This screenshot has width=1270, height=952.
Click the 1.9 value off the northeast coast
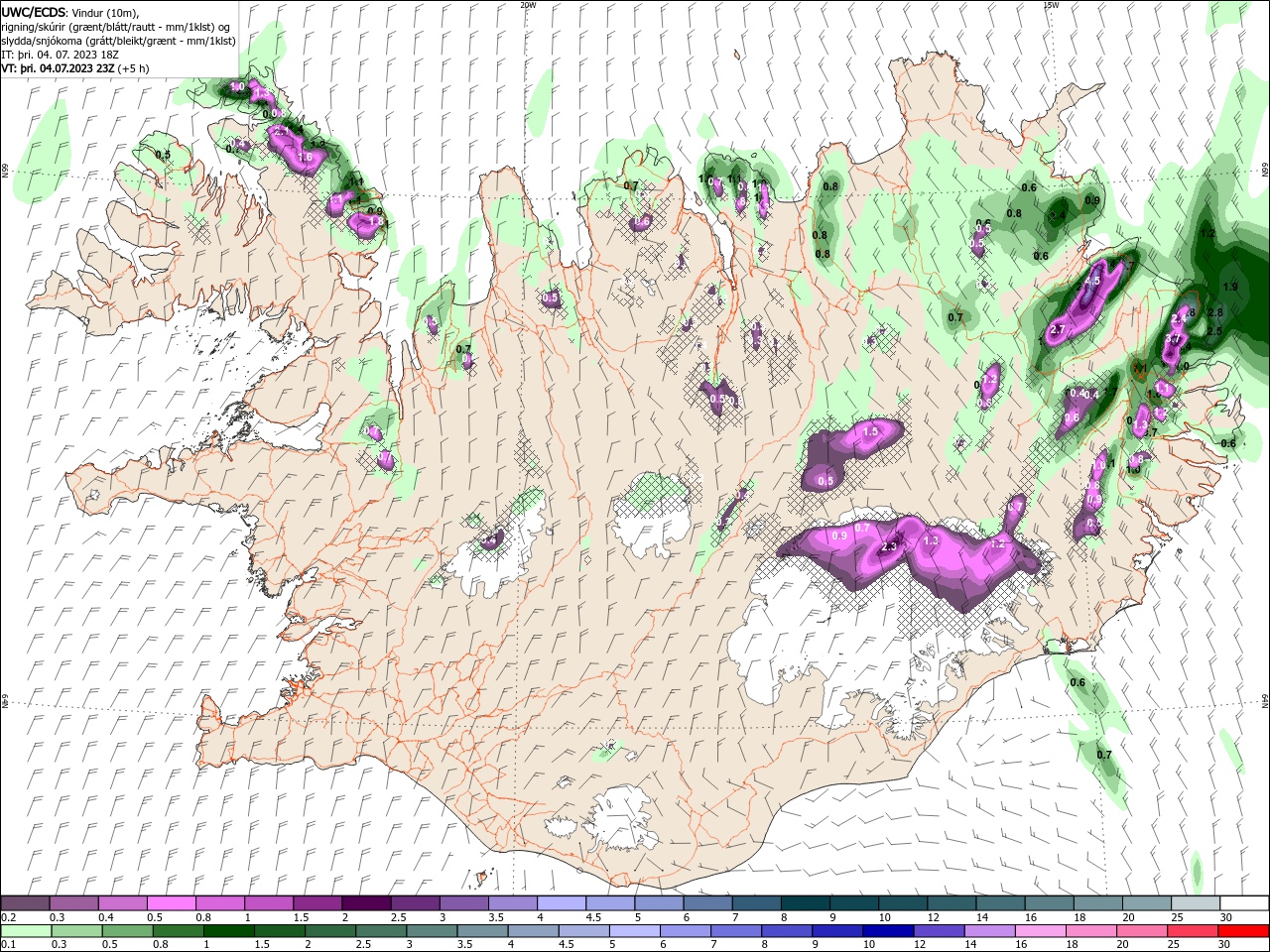click(1230, 287)
